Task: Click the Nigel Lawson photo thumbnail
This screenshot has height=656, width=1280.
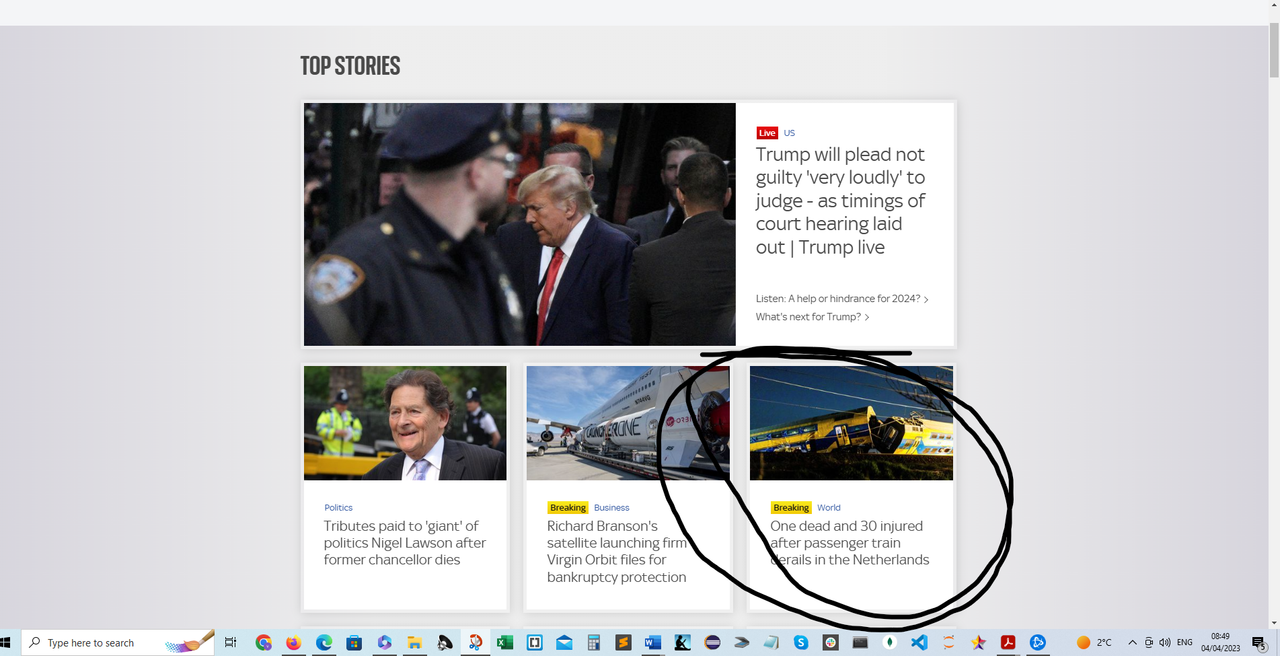Action: (x=405, y=423)
